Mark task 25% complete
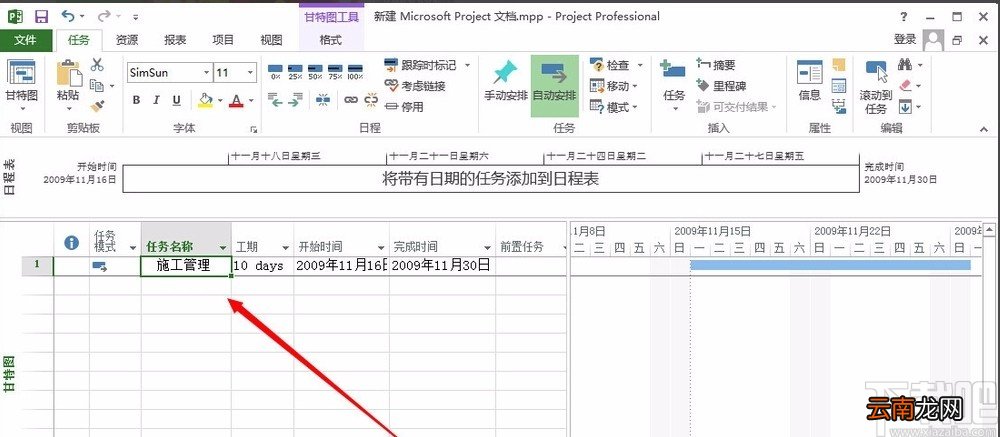The width and height of the screenshot is (1000, 437). click(295, 71)
